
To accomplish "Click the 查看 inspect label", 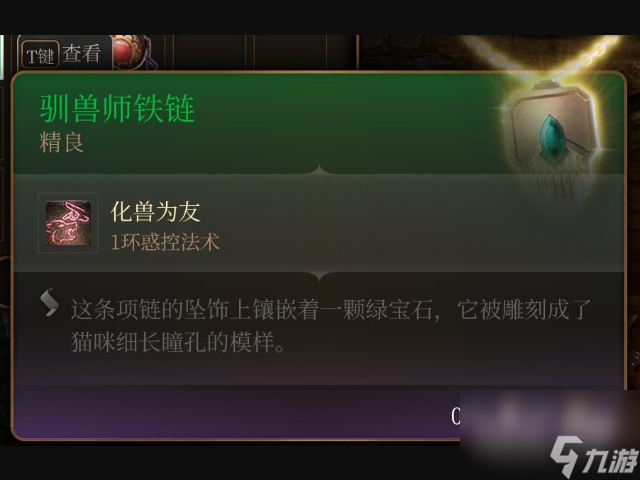I will 82,54.
